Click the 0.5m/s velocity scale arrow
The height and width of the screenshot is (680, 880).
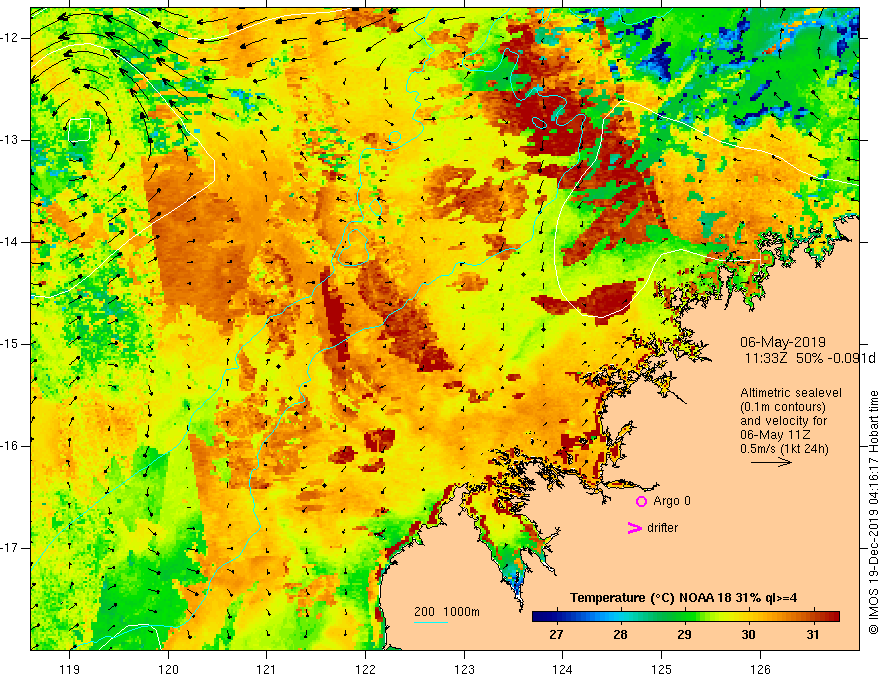pos(771,462)
